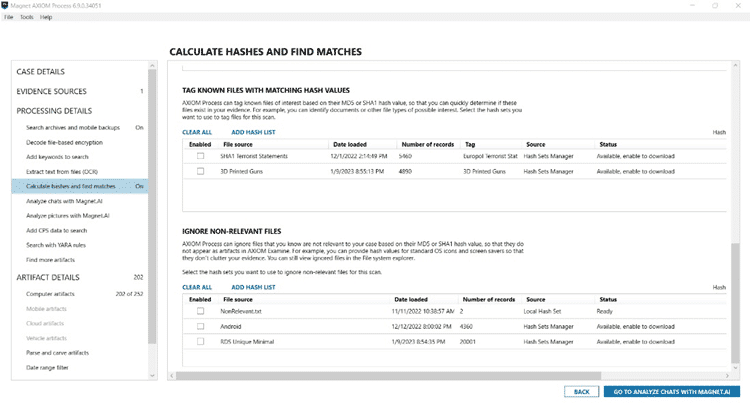The height and width of the screenshot is (403, 750).
Task: Click the horizontal scrollbar thumb
Action: point(388,376)
